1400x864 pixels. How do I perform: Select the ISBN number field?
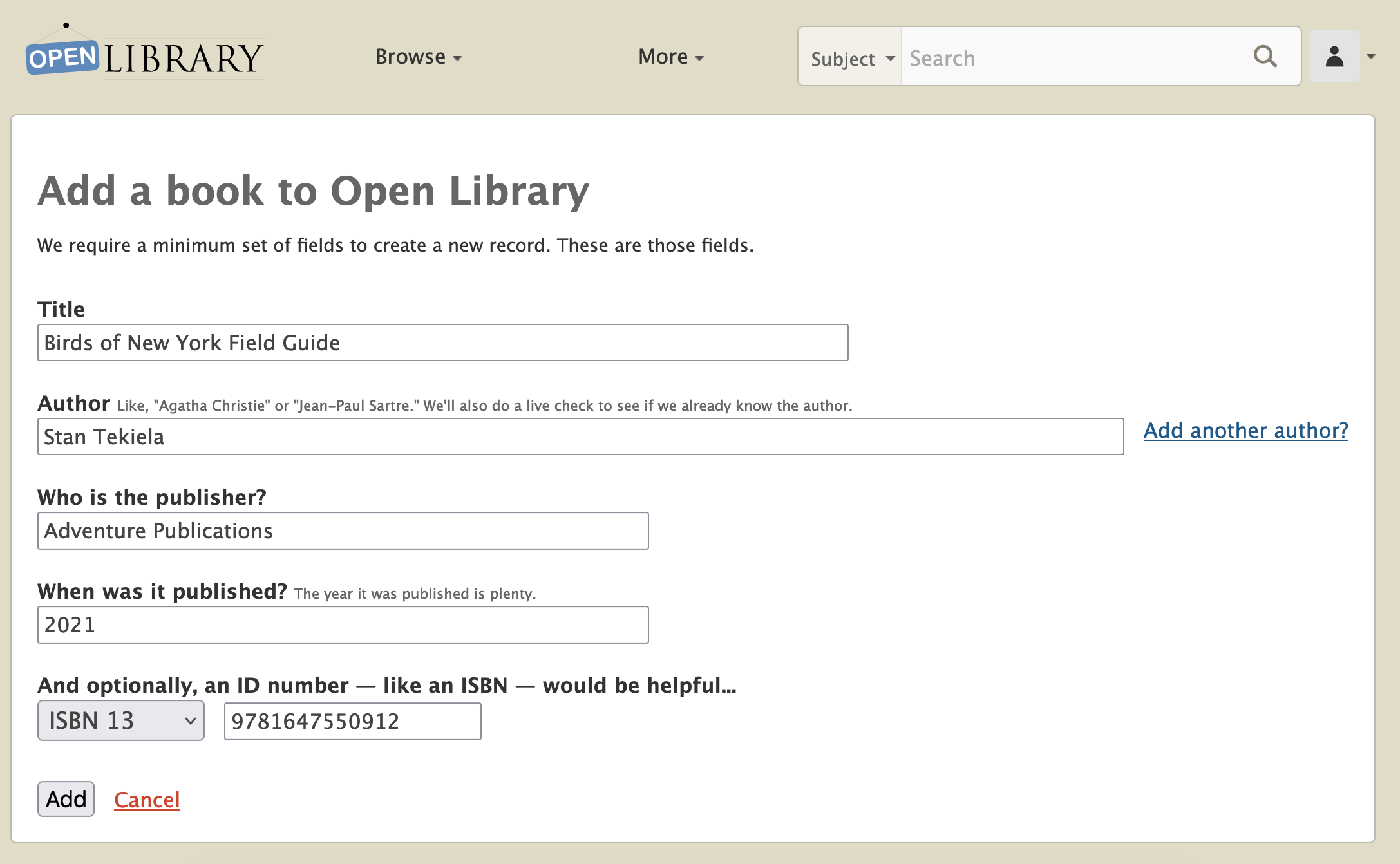point(352,721)
